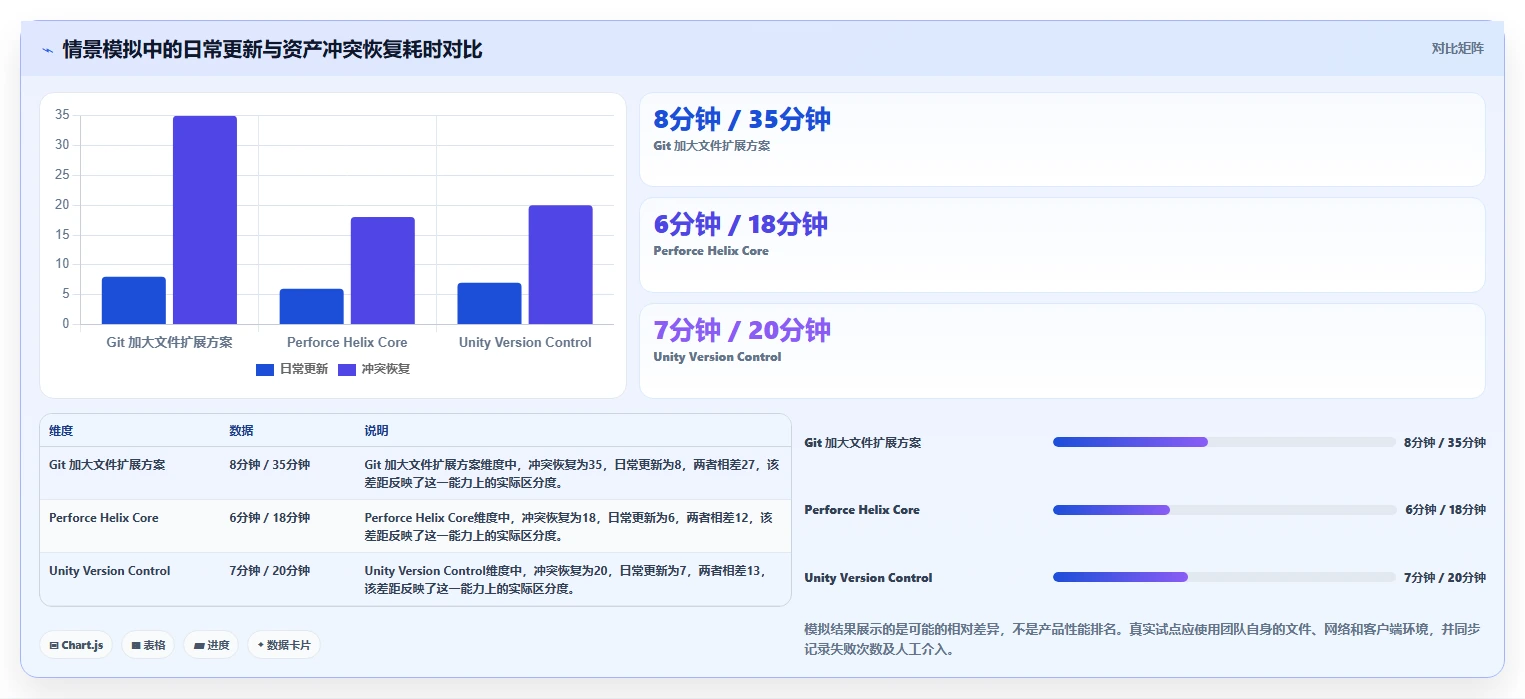This screenshot has height=699, width=1525.
Task: Click the Unity Version Control 冲突恢复 bar at 20
Action: pos(561,265)
